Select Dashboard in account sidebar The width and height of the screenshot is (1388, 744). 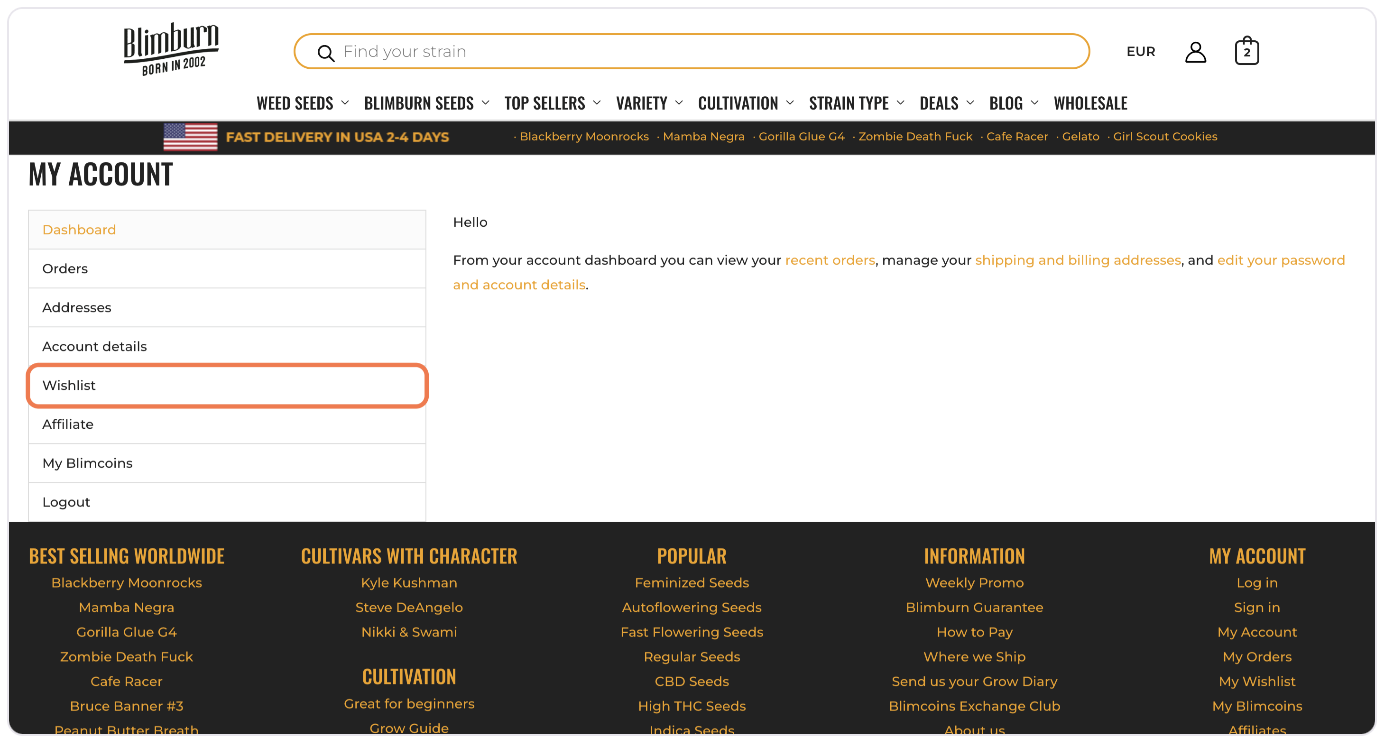point(227,230)
